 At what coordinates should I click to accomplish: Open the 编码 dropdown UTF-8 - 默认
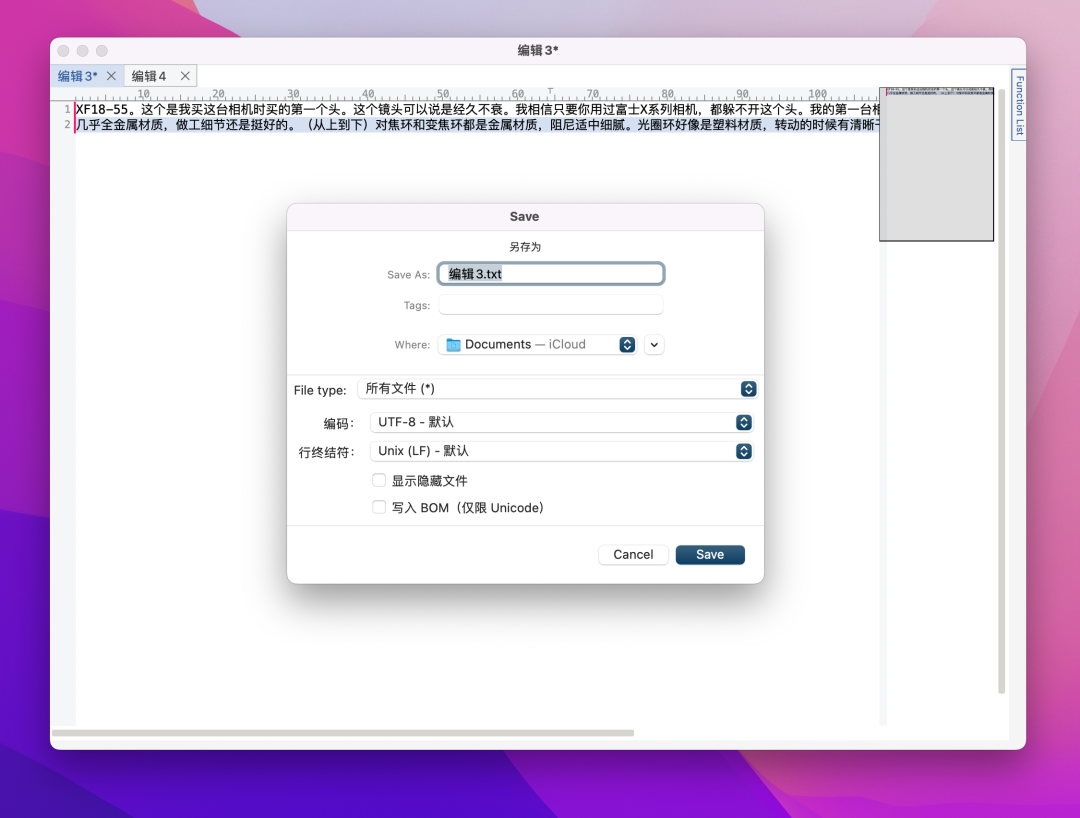tap(561, 422)
